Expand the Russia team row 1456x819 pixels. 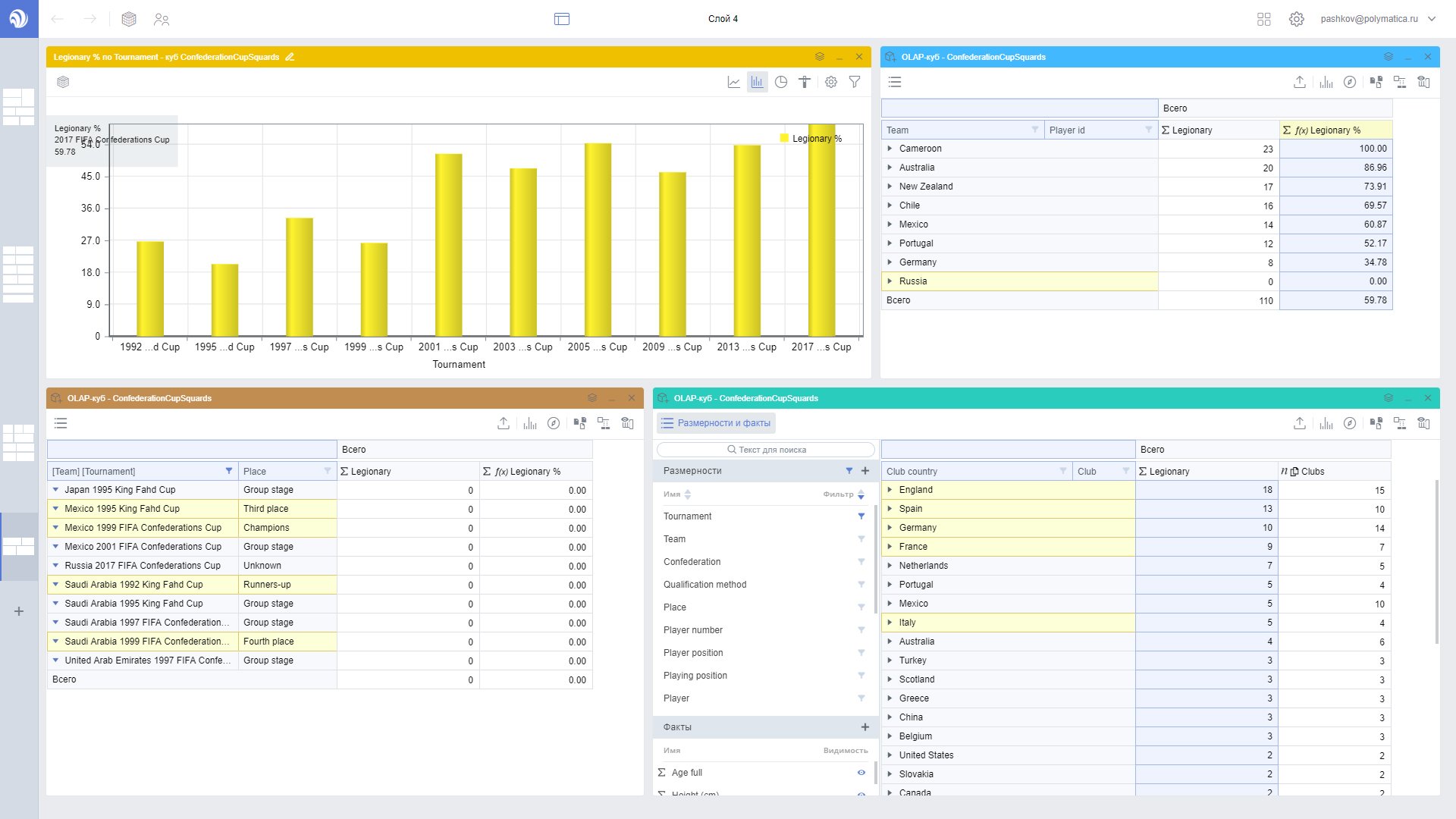(x=890, y=281)
